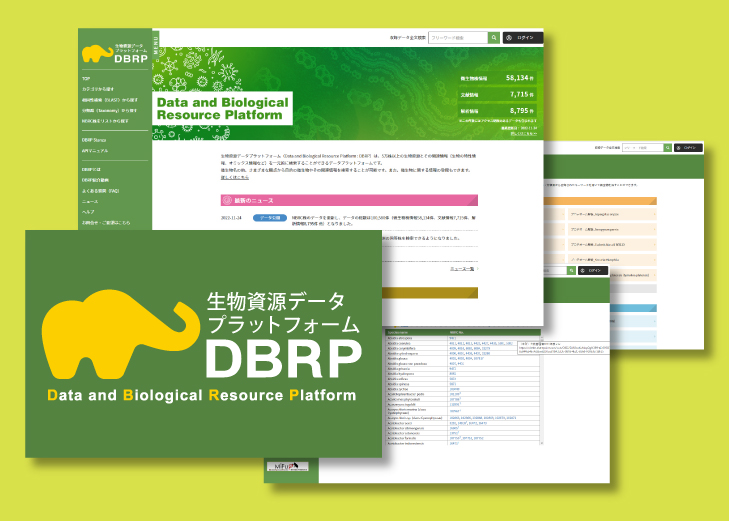This screenshot has width=729, height=521.
Task: Select TOP in the left sidebar
Action: click(86, 79)
